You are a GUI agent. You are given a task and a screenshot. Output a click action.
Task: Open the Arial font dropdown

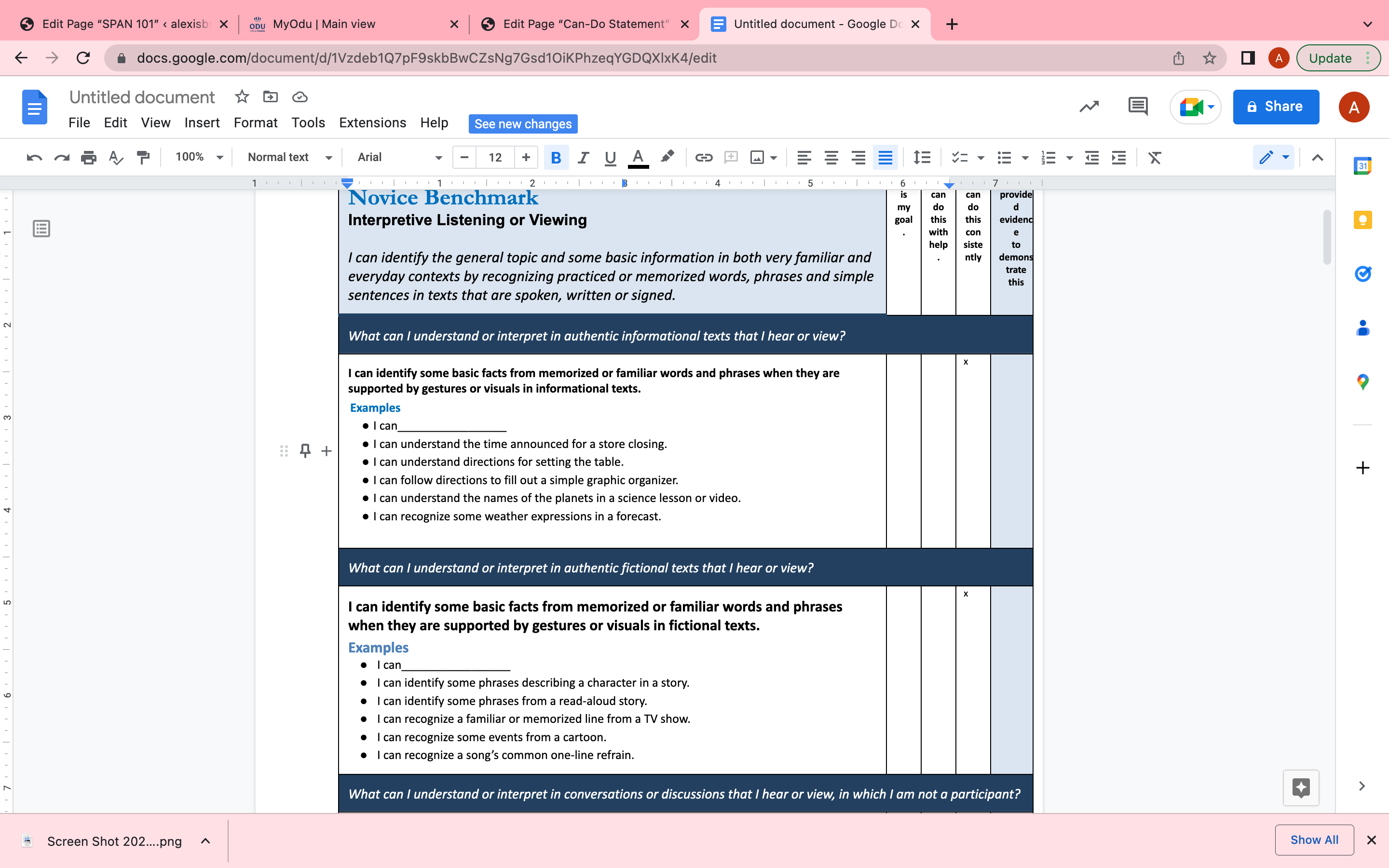pos(399,157)
